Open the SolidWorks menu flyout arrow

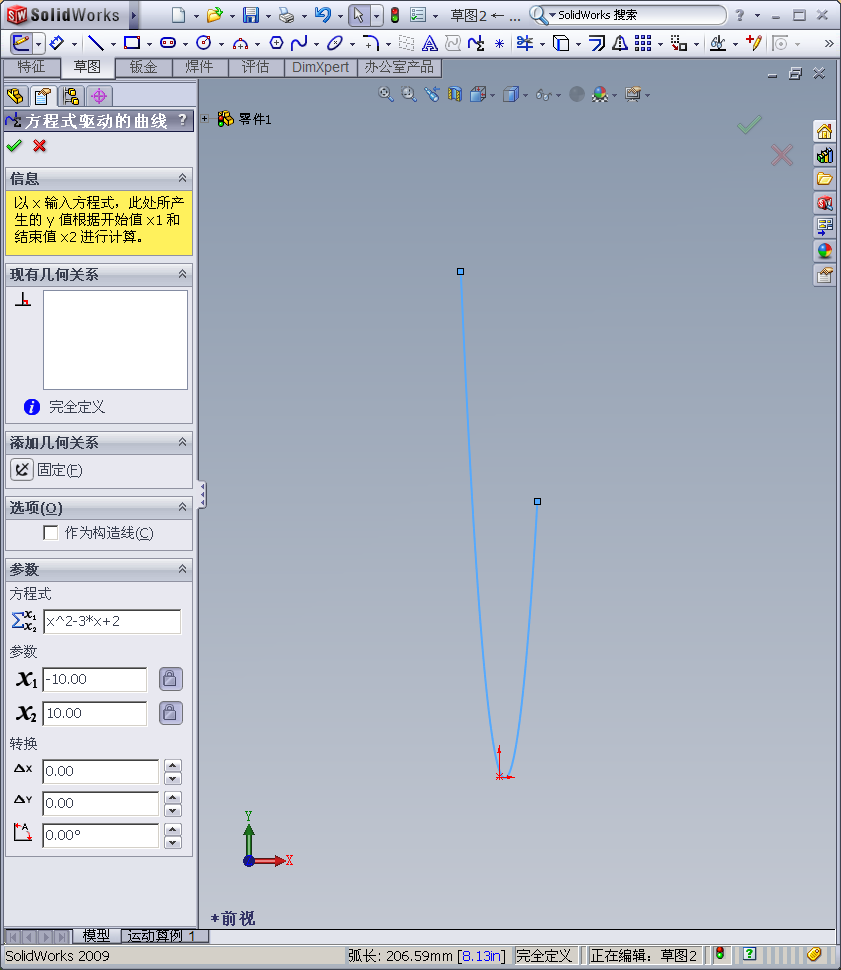pyautogui.click(x=134, y=15)
